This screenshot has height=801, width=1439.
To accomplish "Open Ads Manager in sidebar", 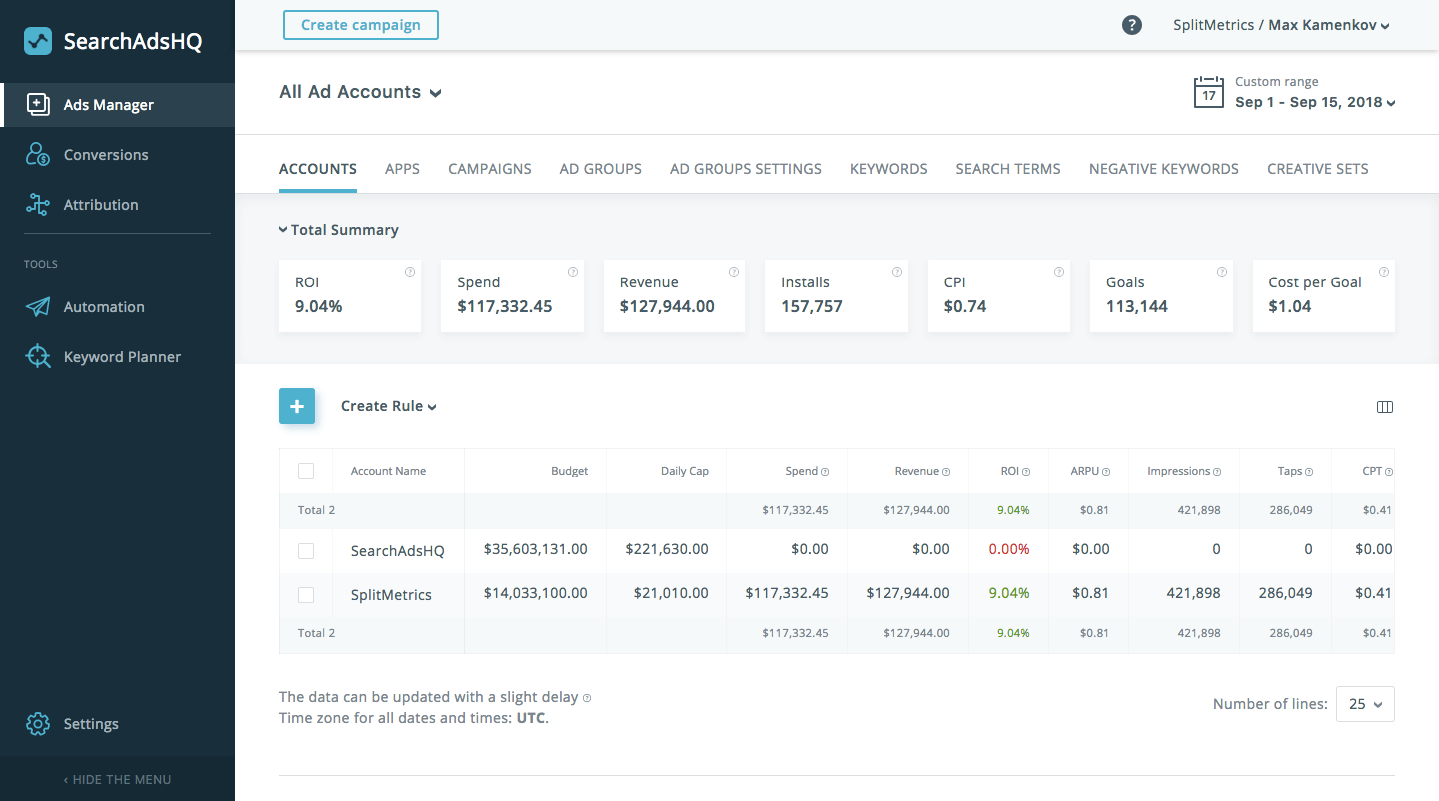I will point(117,105).
